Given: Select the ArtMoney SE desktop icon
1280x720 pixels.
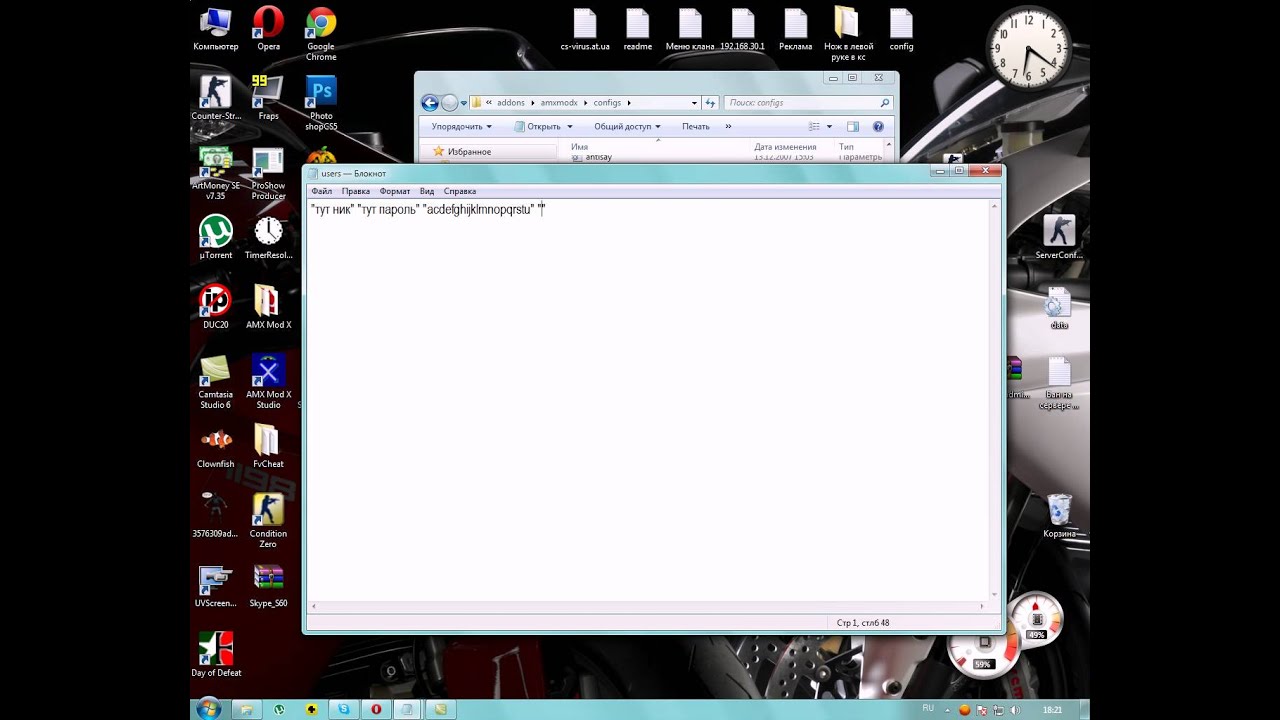Looking at the screenshot, I should point(215,173).
